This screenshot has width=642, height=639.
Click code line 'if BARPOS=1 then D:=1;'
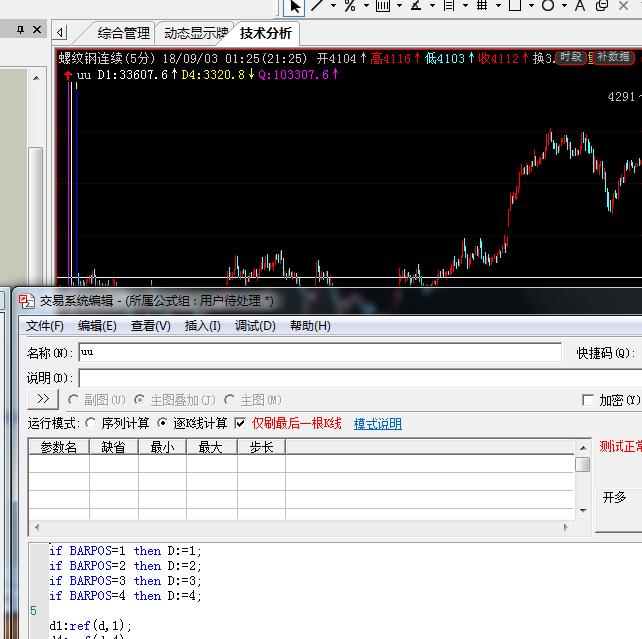[125, 551]
